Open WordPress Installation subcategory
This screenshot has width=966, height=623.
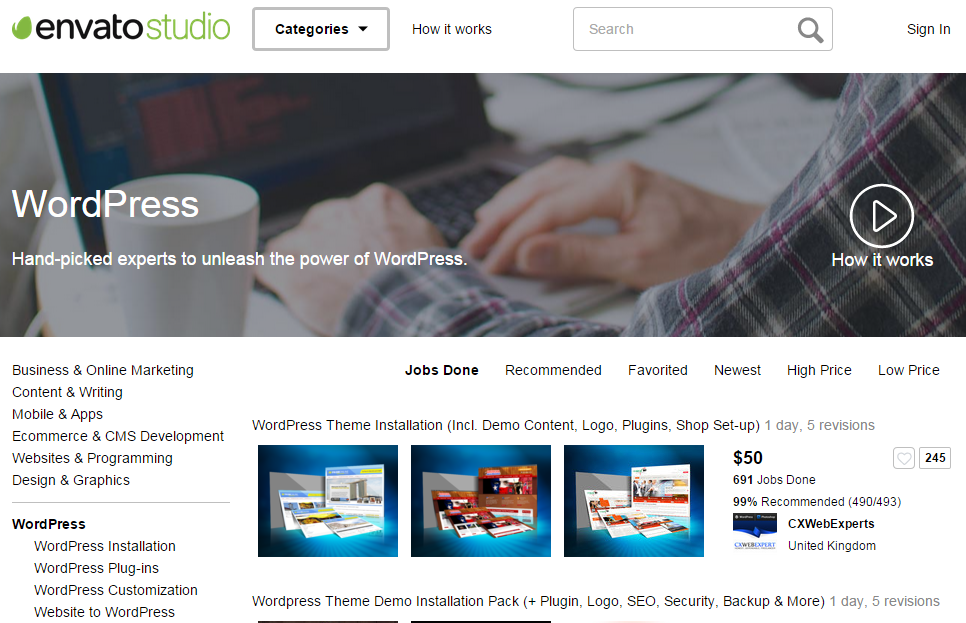point(105,547)
